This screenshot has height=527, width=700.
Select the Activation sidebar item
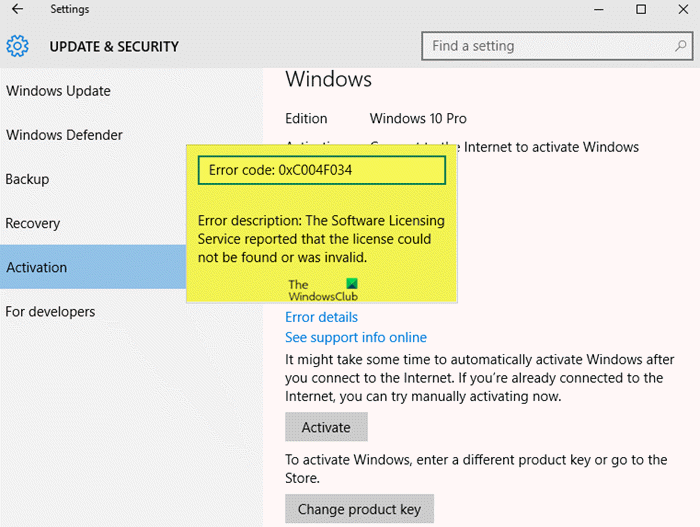[x=93, y=267]
